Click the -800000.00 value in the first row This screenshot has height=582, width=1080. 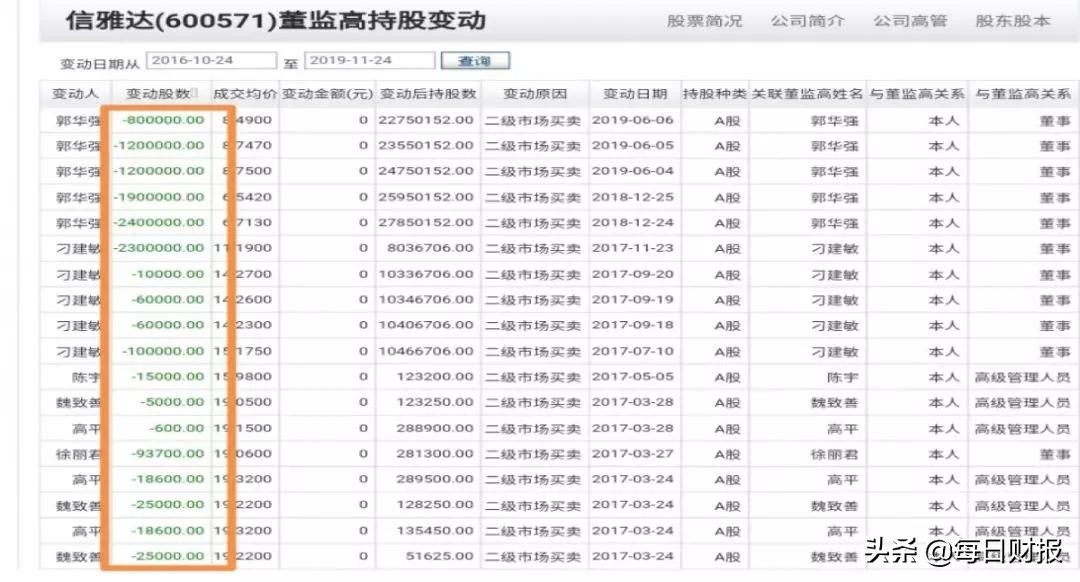[161, 119]
